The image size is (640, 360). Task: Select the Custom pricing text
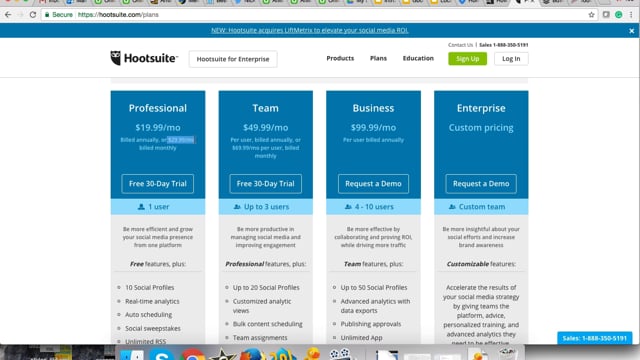(x=481, y=128)
